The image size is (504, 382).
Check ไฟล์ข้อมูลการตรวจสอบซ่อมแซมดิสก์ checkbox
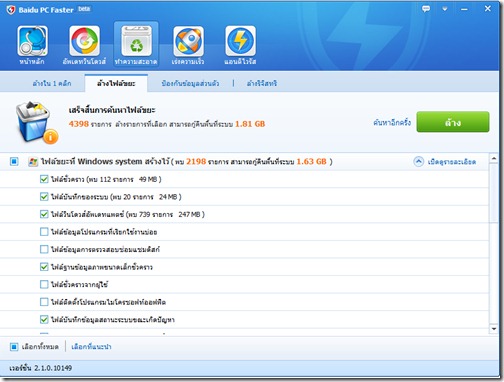click(x=44, y=249)
